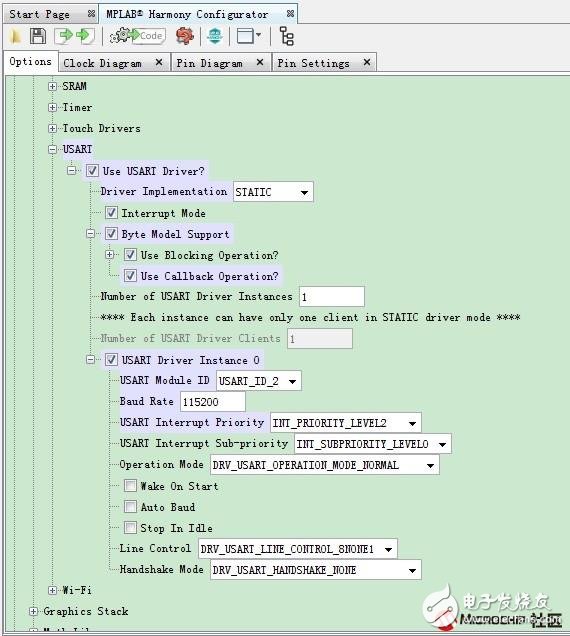The image size is (570, 636).
Task: Switch to the Clock Diagram tab
Action: pyautogui.click(x=103, y=63)
